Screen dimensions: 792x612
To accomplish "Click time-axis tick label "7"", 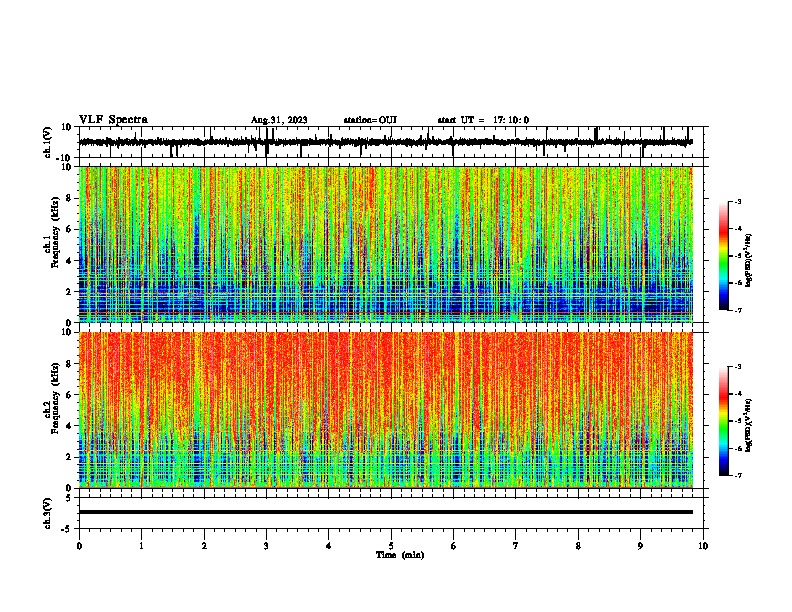I will pos(516,546).
